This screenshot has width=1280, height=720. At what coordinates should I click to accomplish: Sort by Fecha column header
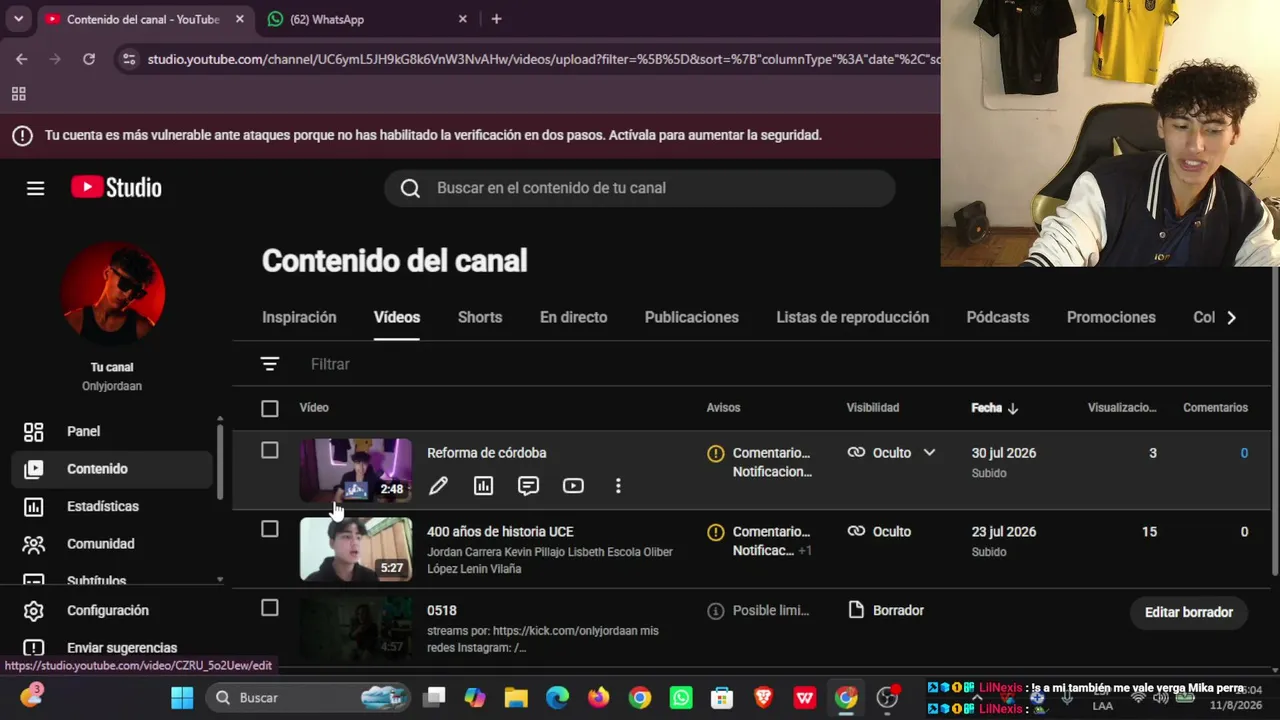995,408
